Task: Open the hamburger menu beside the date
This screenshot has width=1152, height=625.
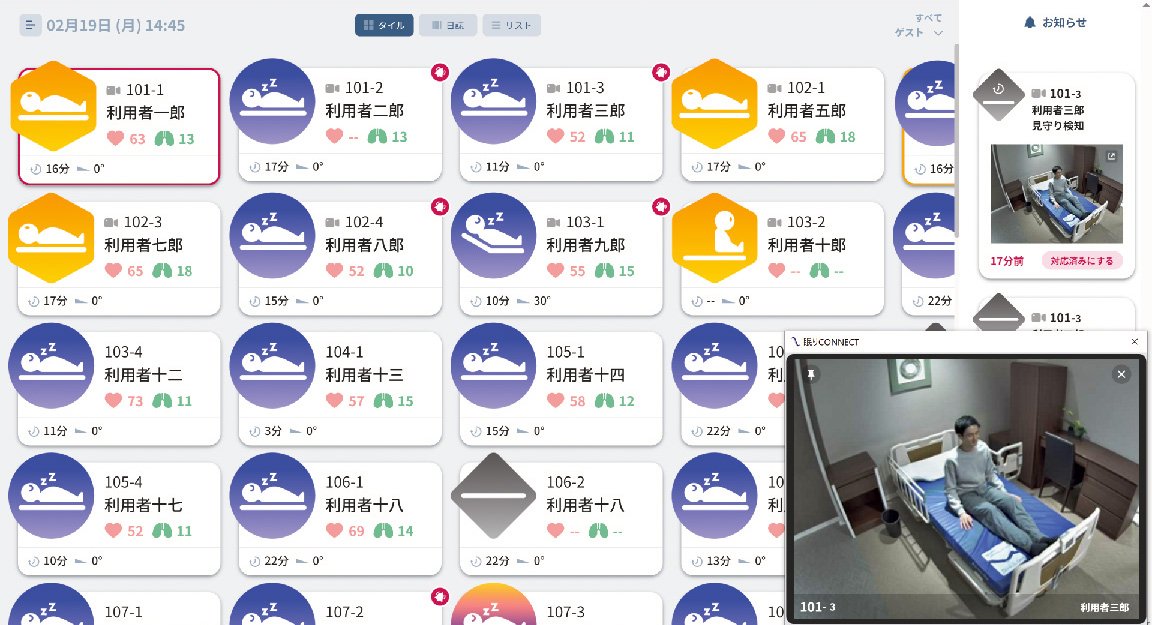Action: pos(30,25)
